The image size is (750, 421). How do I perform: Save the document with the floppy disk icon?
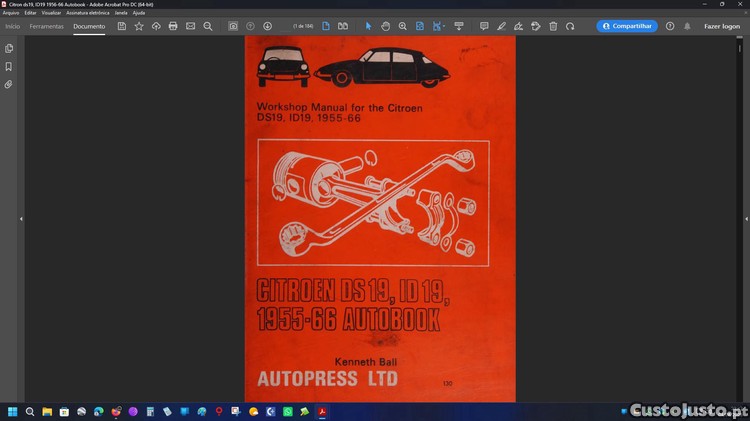point(122,26)
